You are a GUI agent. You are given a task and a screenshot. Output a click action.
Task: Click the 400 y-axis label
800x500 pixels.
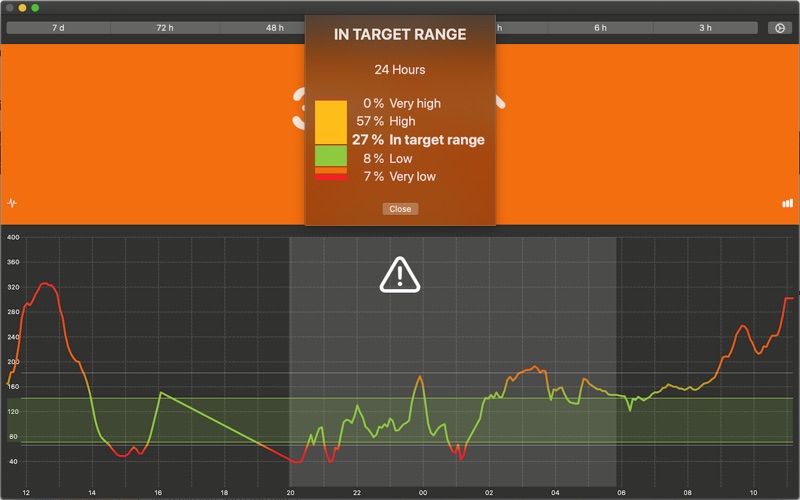click(x=13, y=237)
